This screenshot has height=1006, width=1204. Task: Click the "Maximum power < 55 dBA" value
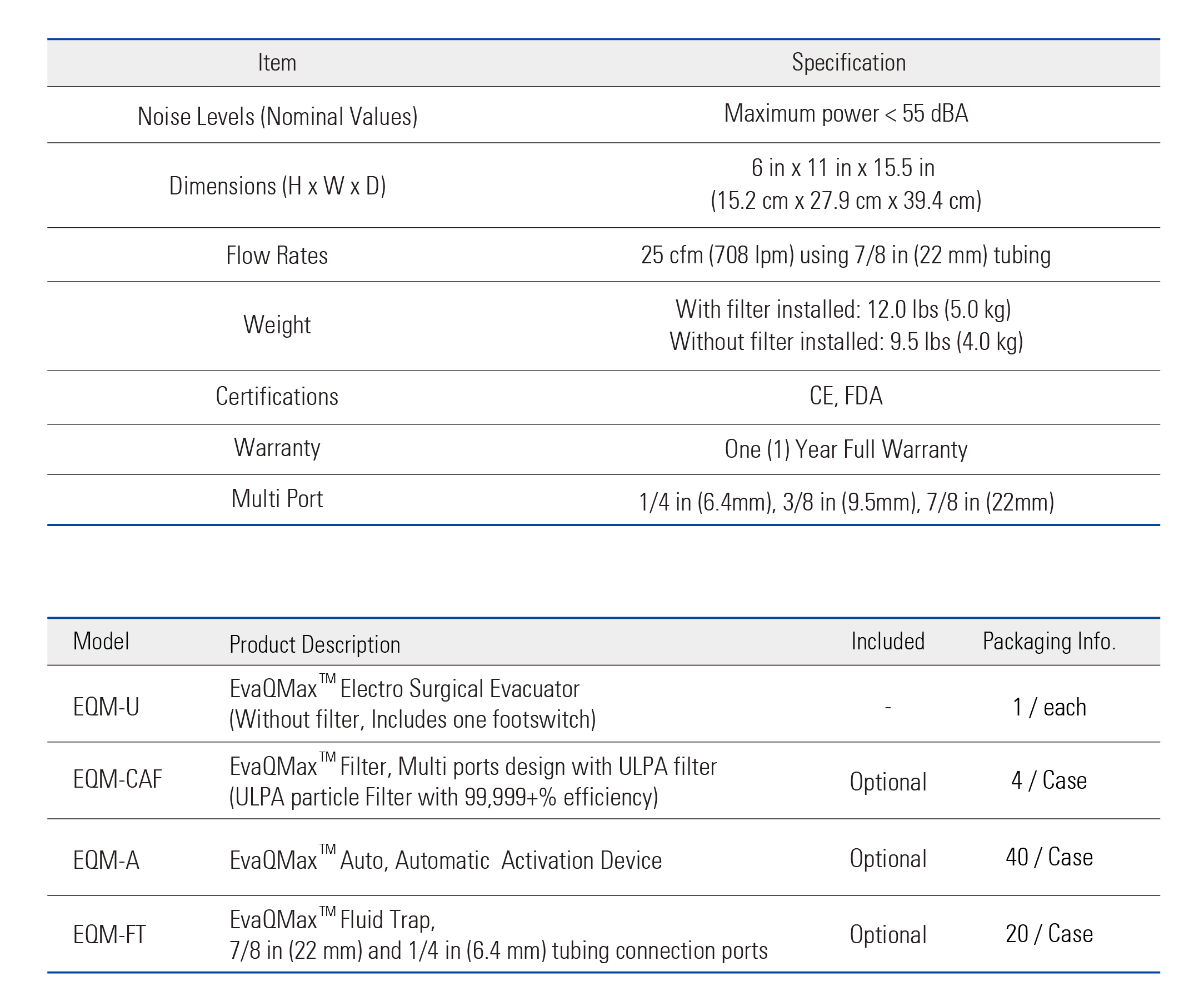click(846, 113)
